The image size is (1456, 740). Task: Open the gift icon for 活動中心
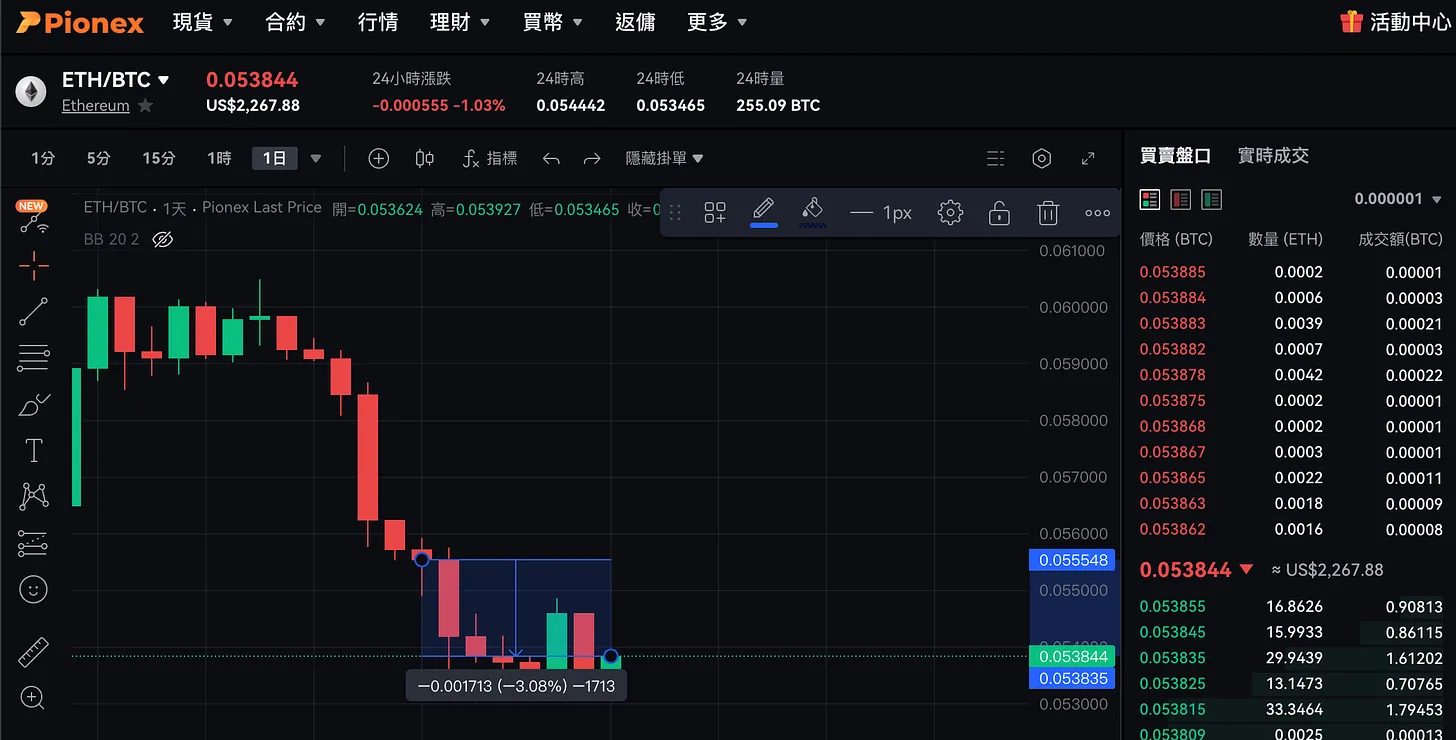(x=1352, y=22)
